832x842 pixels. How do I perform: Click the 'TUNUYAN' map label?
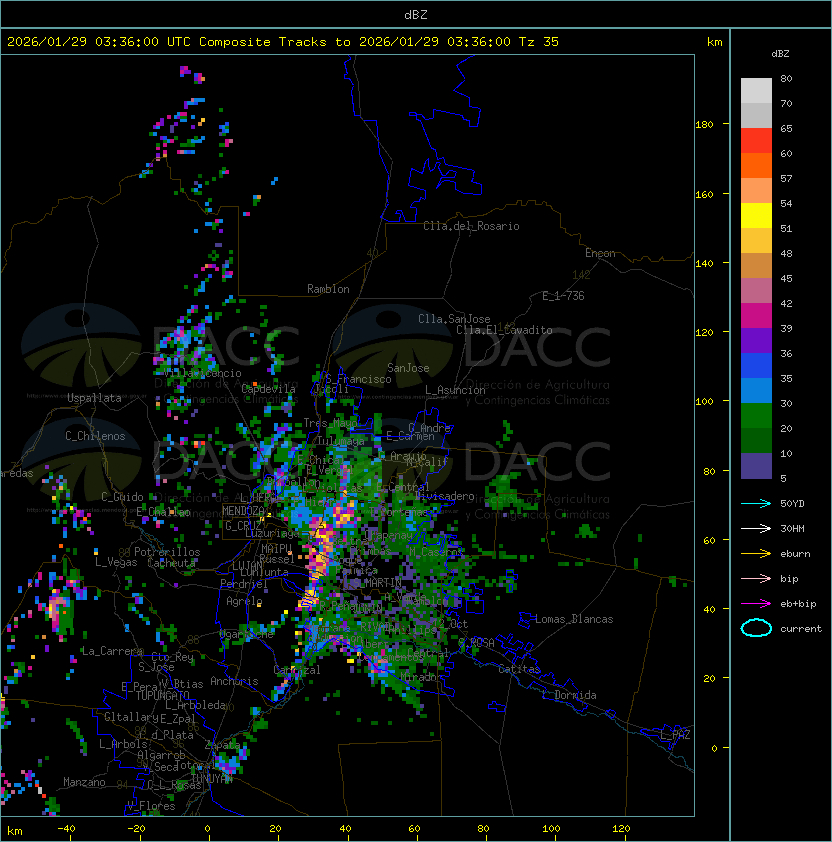point(212,778)
